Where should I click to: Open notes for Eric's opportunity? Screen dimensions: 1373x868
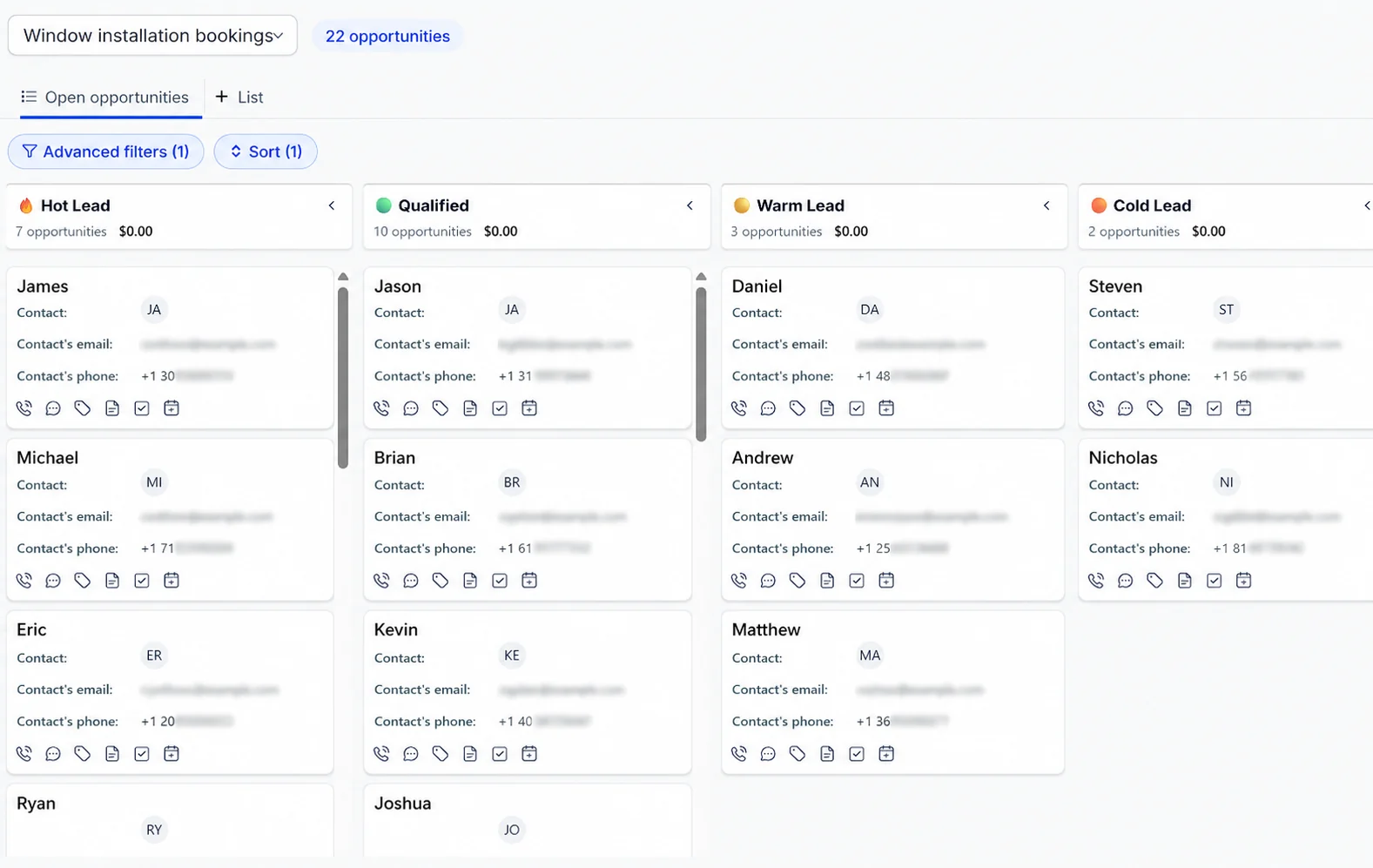point(112,754)
